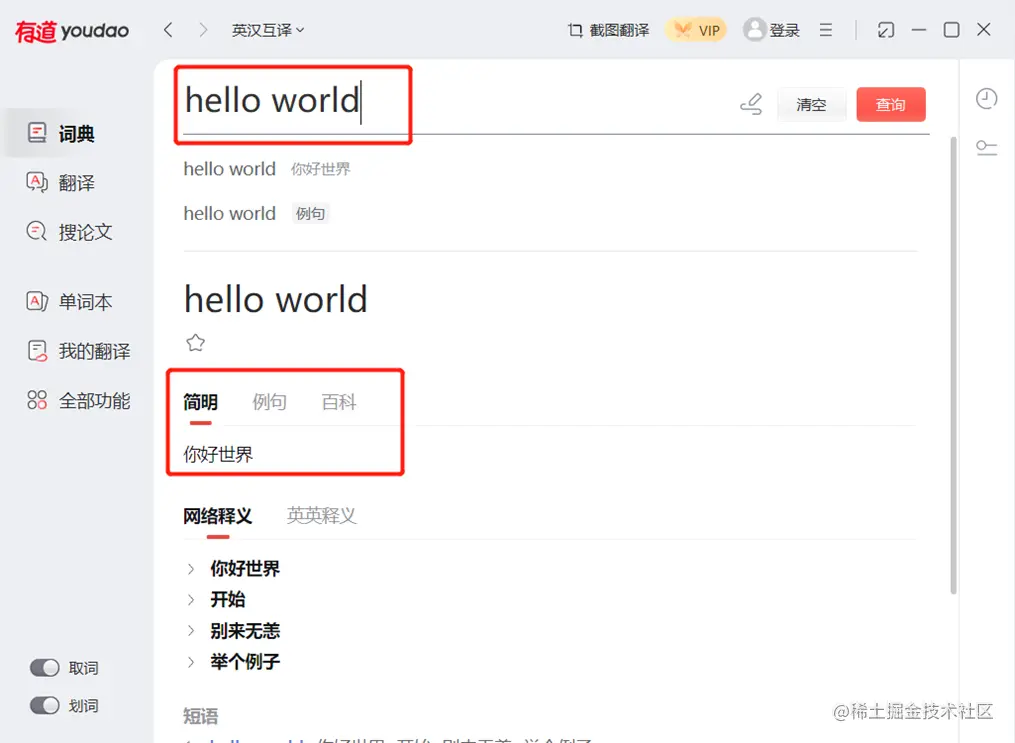
Task: Switch to the 英英释义 tab
Action: click(322, 516)
